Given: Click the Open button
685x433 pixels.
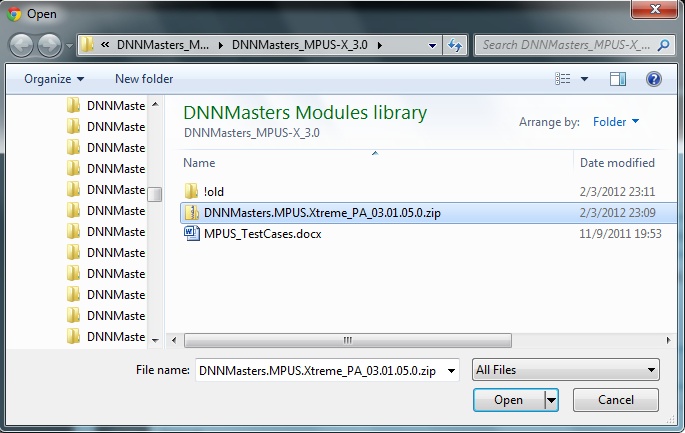Looking at the screenshot, I should coord(509,400).
